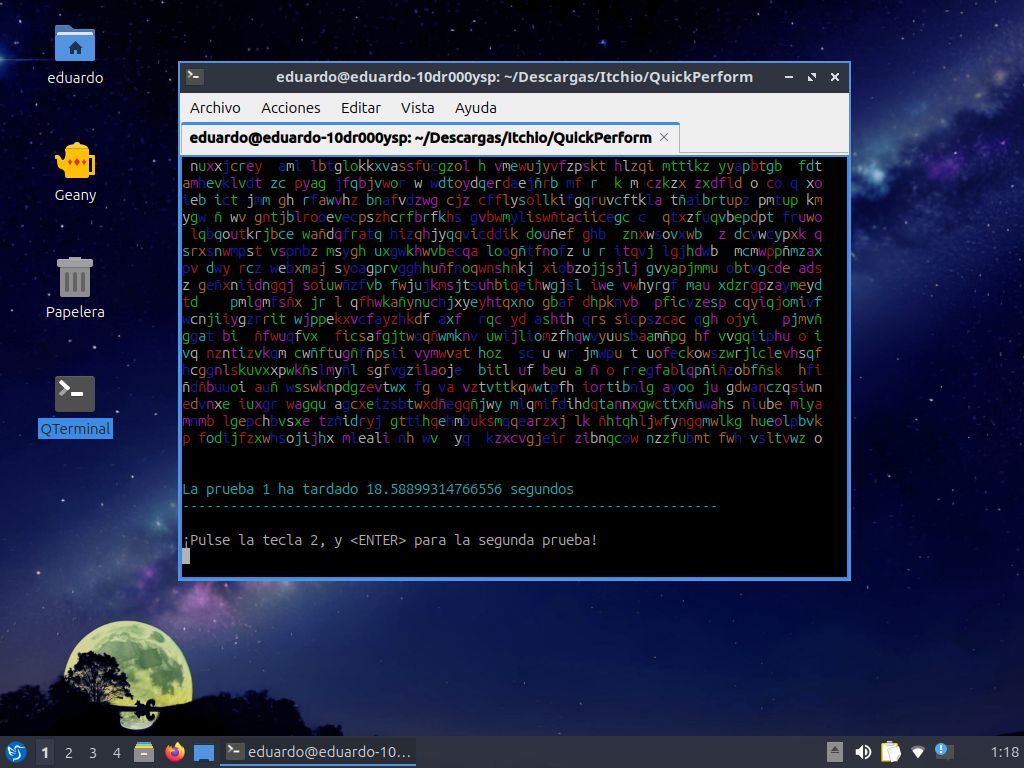Open the removable media eject tray icon

click(x=835, y=752)
